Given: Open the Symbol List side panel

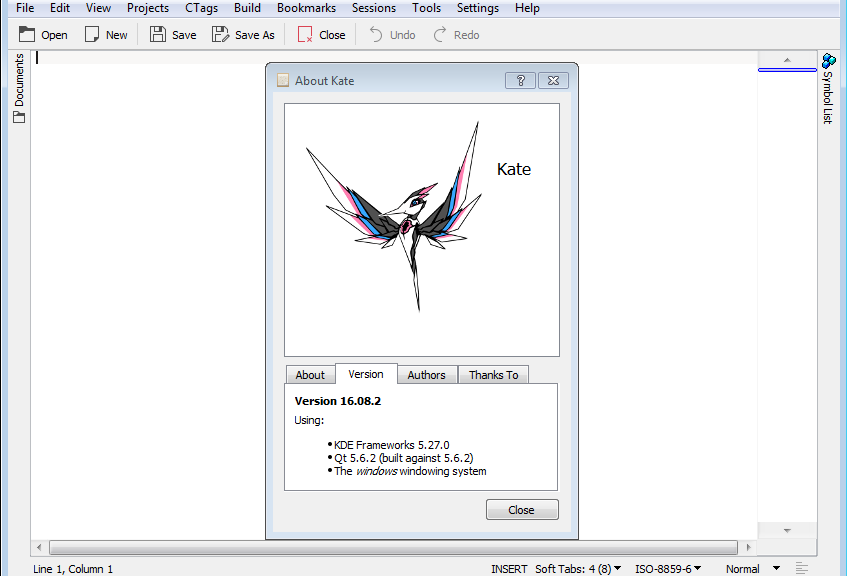Looking at the screenshot, I should tap(828, 89).
